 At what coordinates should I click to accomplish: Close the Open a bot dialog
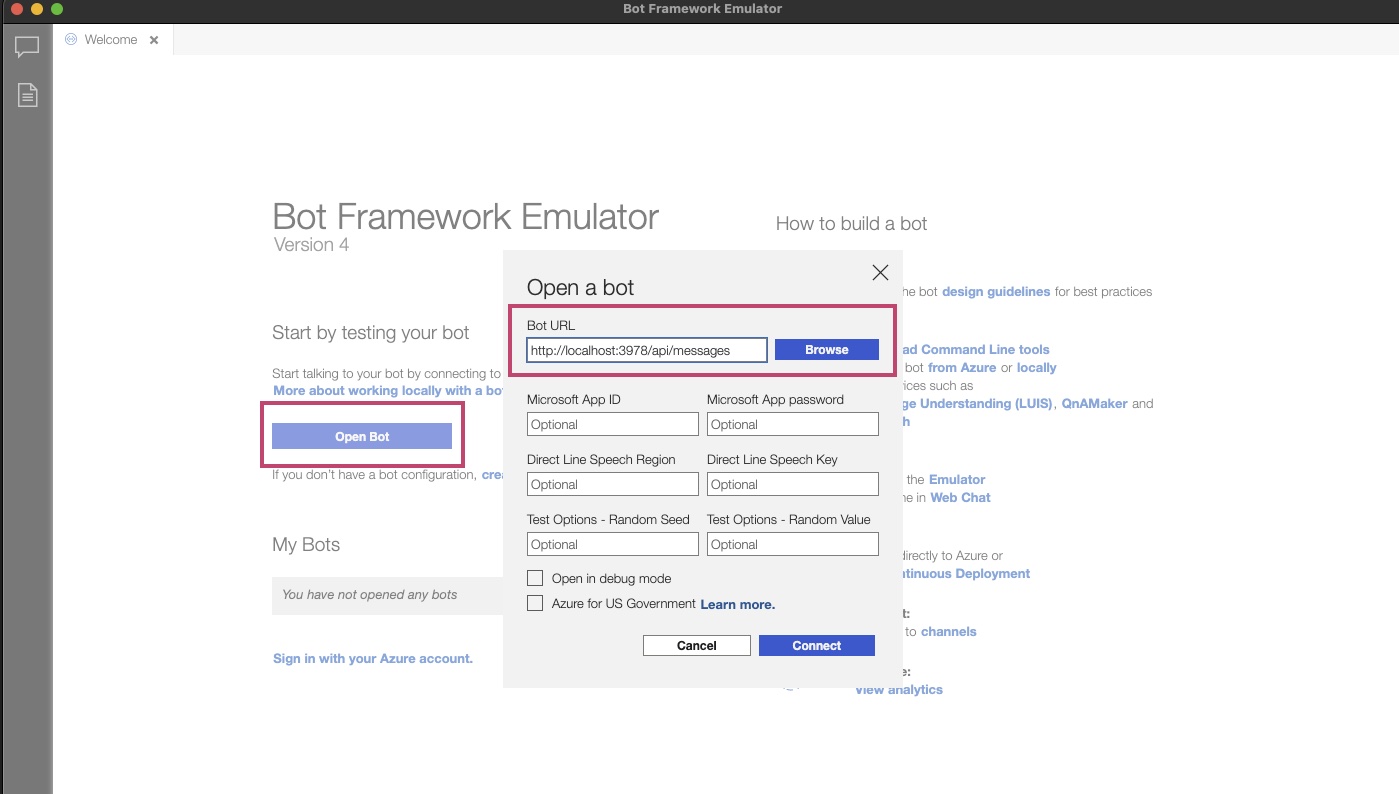(x=880, y=272)
